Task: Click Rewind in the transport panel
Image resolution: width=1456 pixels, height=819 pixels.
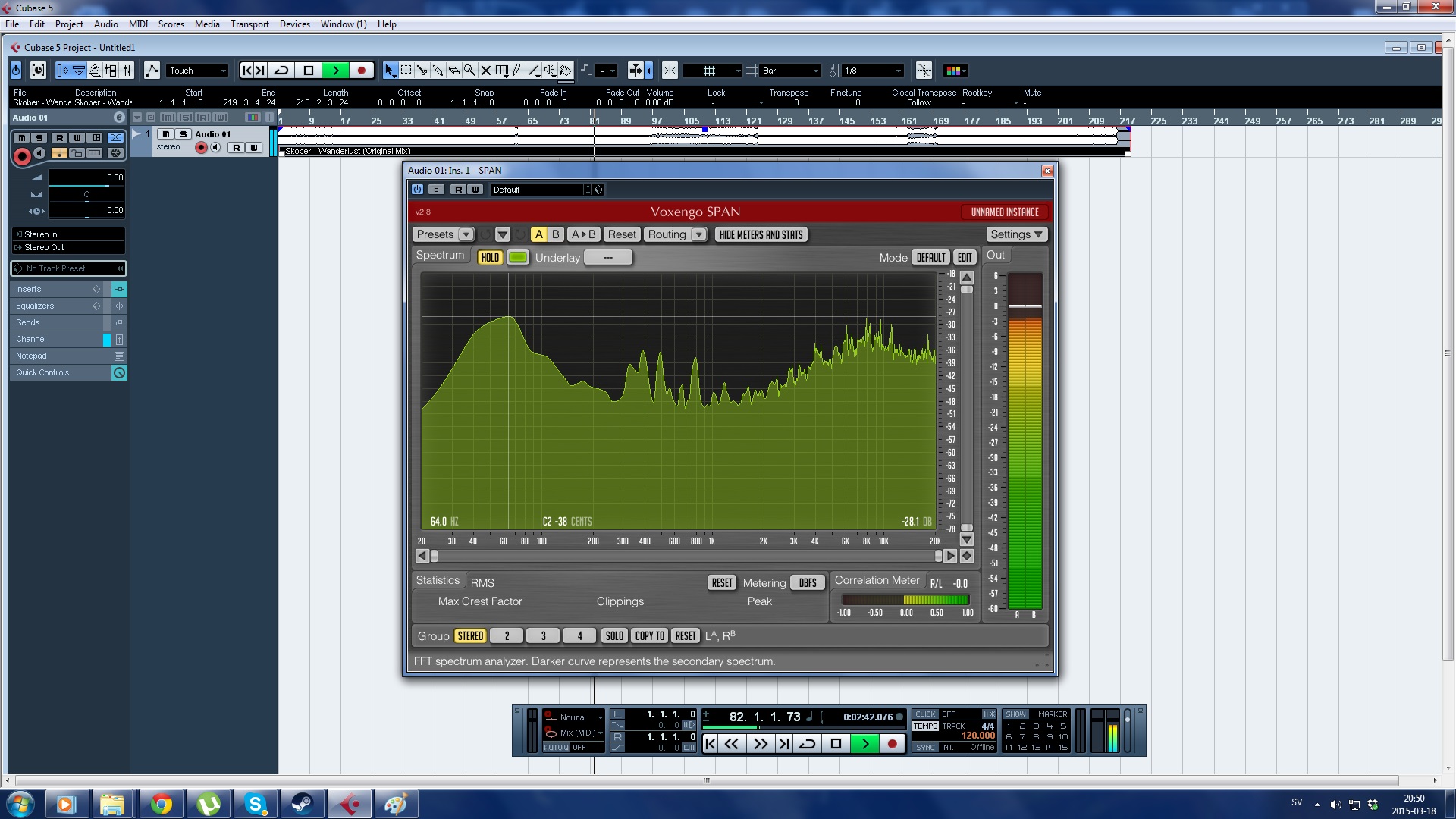Action: [x=732, y=744]
